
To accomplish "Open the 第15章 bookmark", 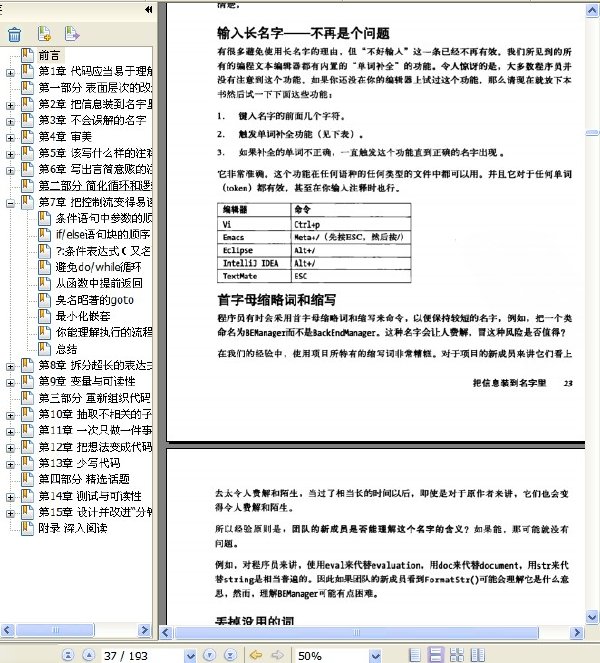I will [95, 512].
